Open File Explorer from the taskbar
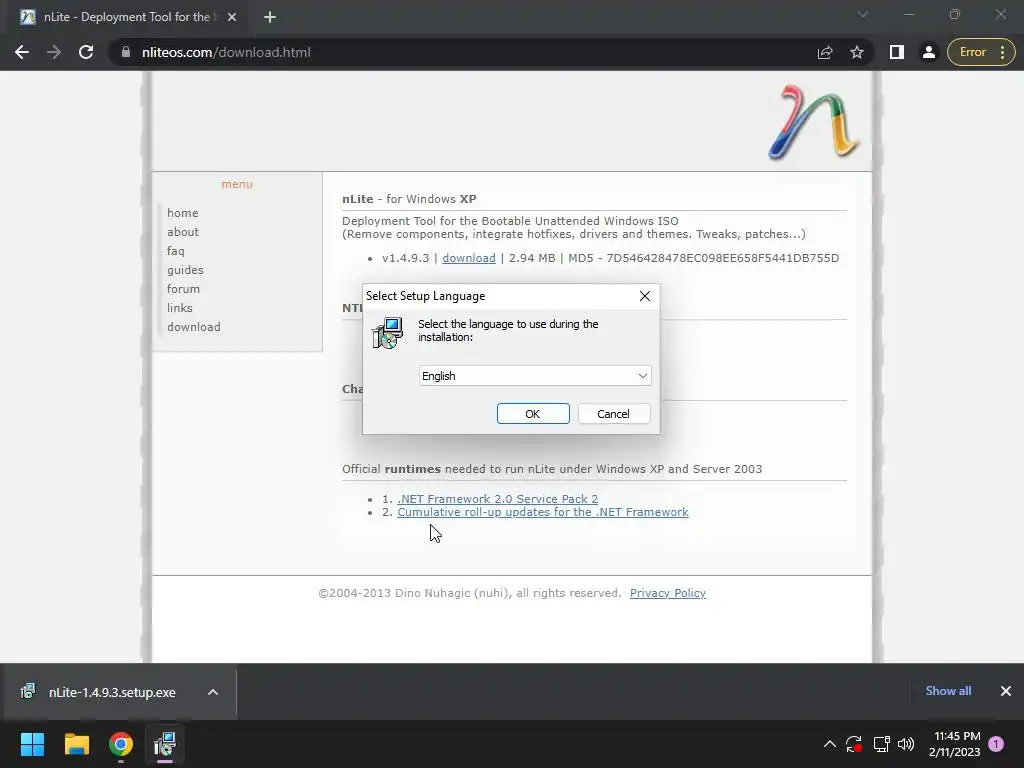The height and width of the screenshot is (768, 1024). (x=76, y=744)
